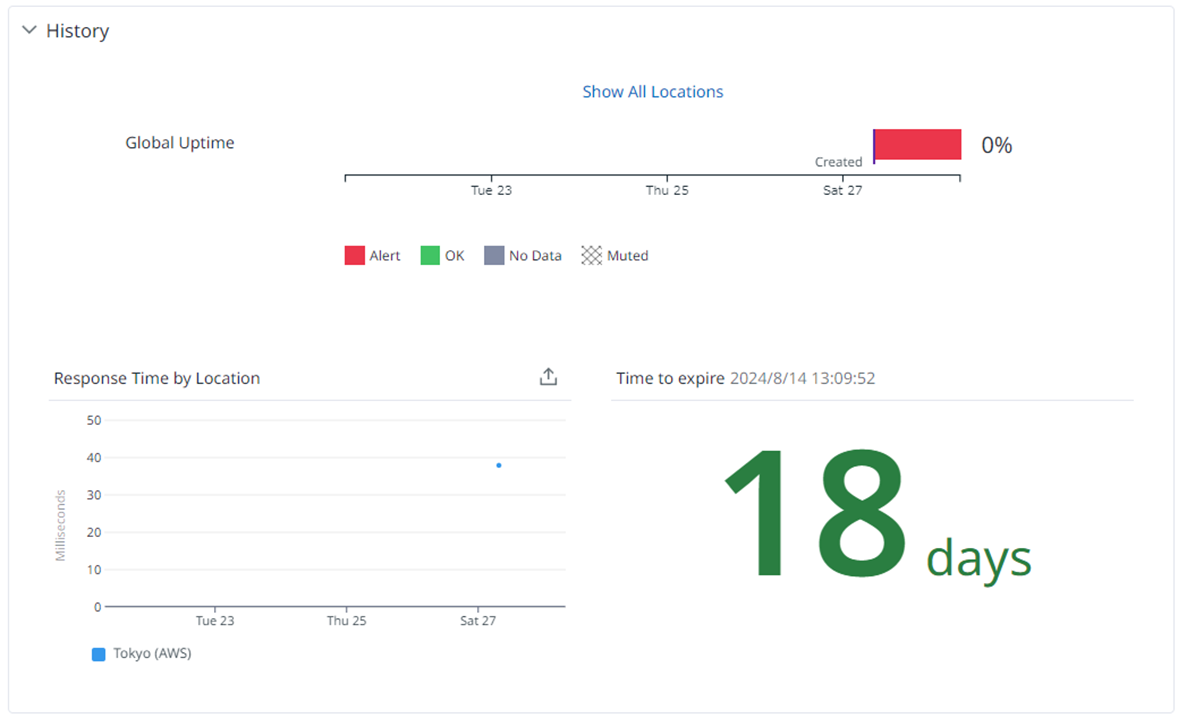Click the Time to expire heading
1178x718 pixels.
coord(670,379)
